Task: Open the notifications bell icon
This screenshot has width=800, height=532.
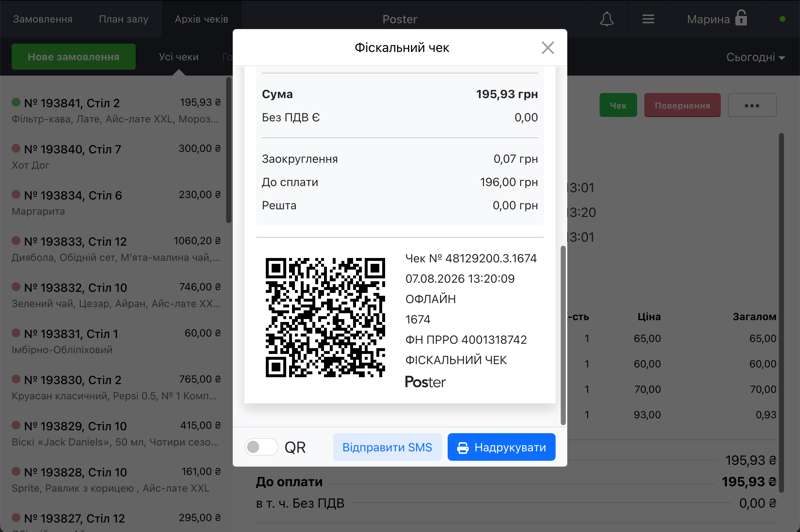Action: 606,19
